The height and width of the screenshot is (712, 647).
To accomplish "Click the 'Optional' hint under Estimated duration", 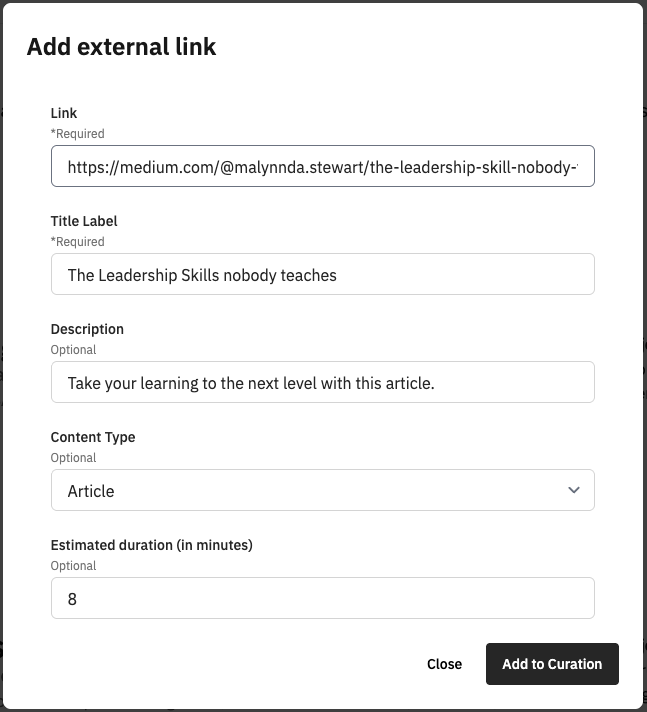I will click(x=73, y=566).
